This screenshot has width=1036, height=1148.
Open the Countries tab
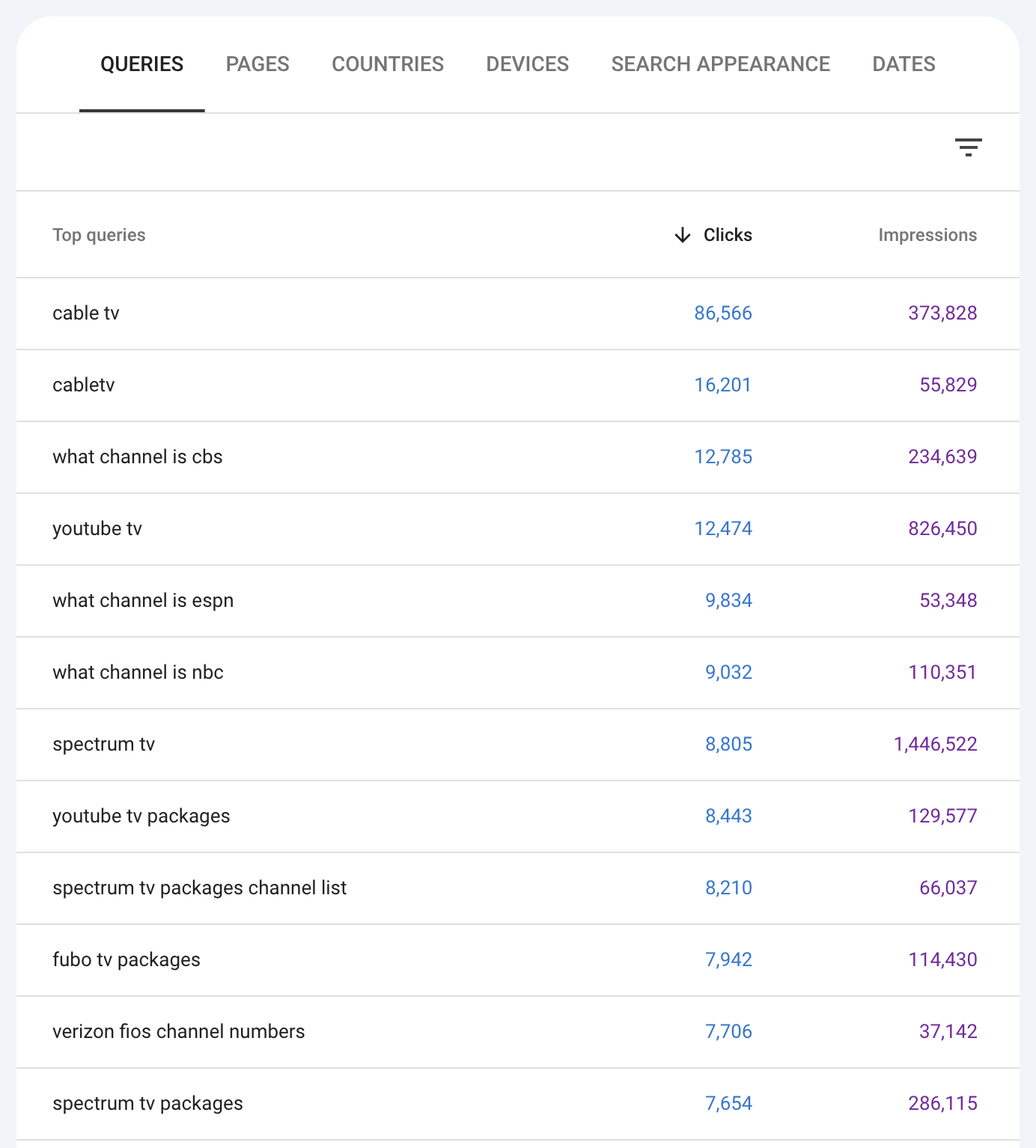click(x=388, y=64)
